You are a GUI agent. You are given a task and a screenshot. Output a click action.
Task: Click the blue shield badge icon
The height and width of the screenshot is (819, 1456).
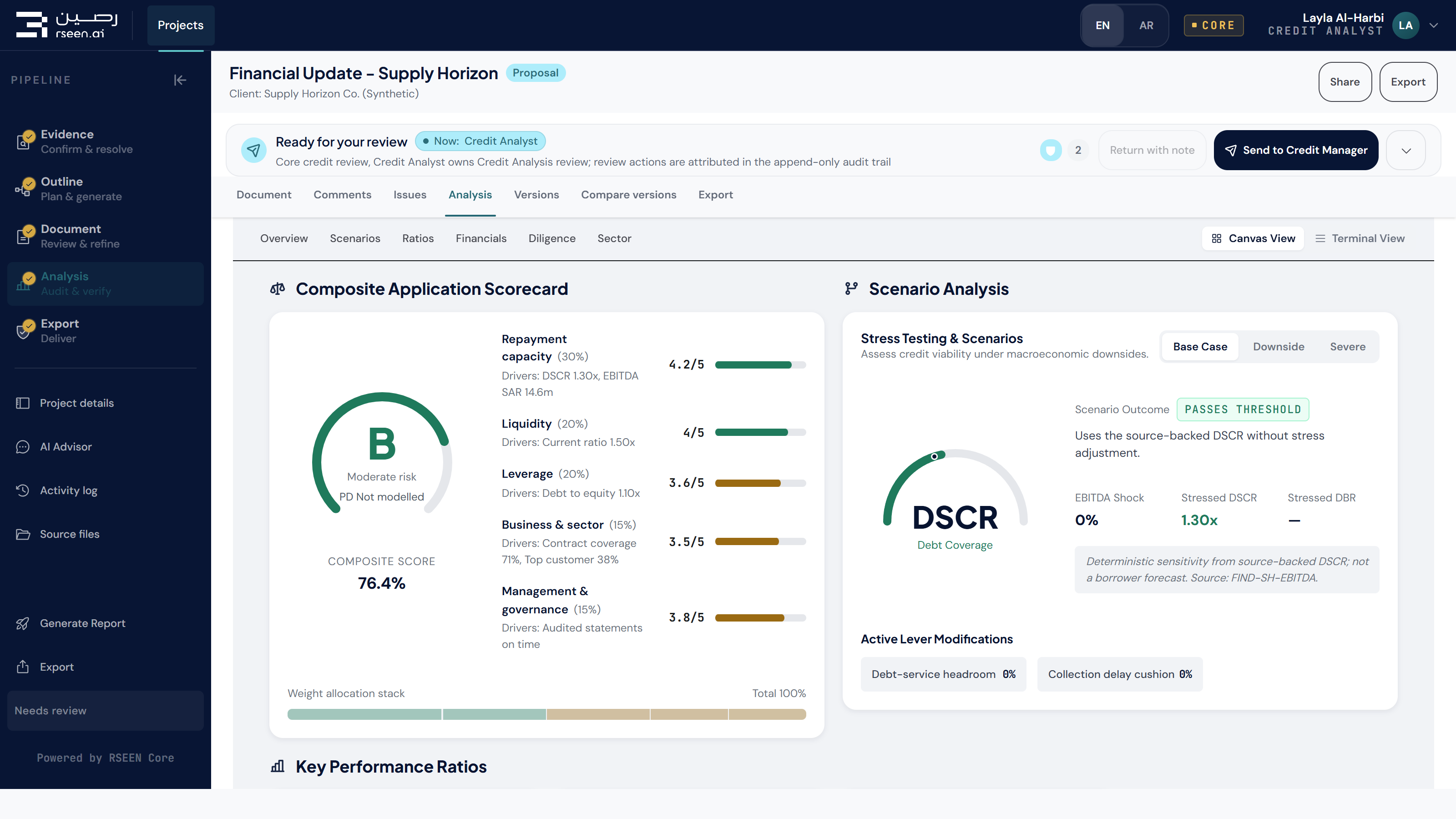[1051, 150]
